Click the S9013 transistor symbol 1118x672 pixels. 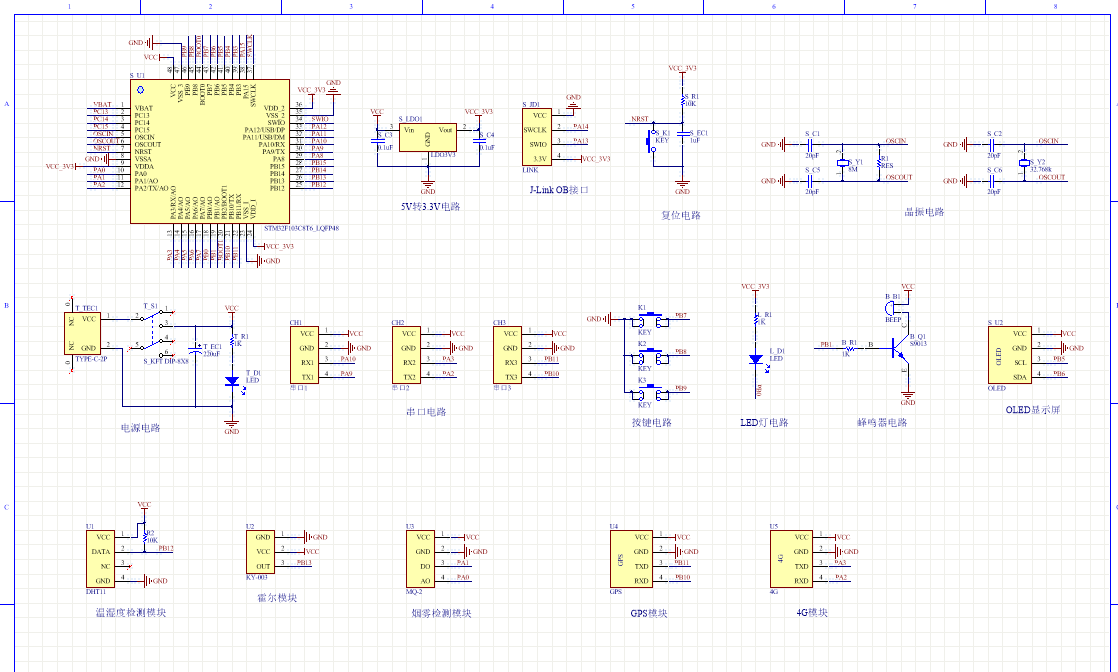[901, 344]
